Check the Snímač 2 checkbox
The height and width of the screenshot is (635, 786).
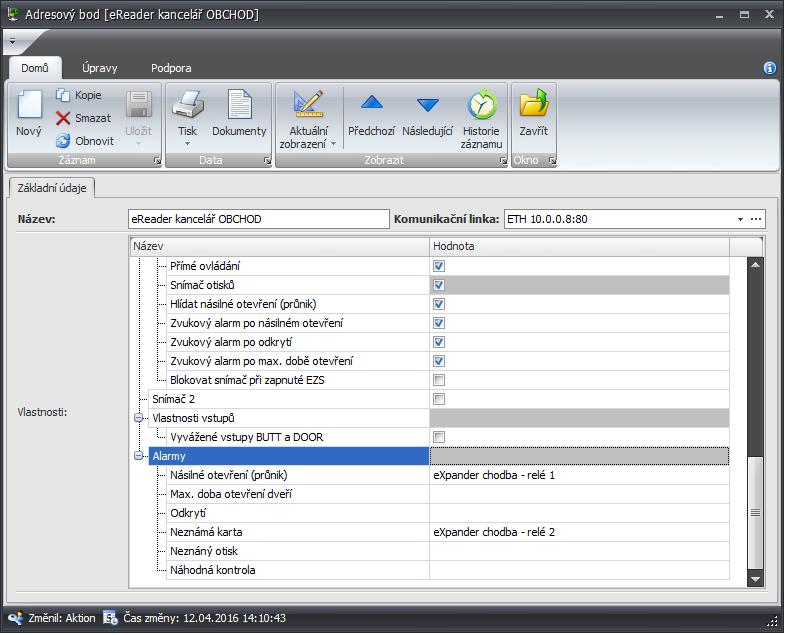pos(439,399)
